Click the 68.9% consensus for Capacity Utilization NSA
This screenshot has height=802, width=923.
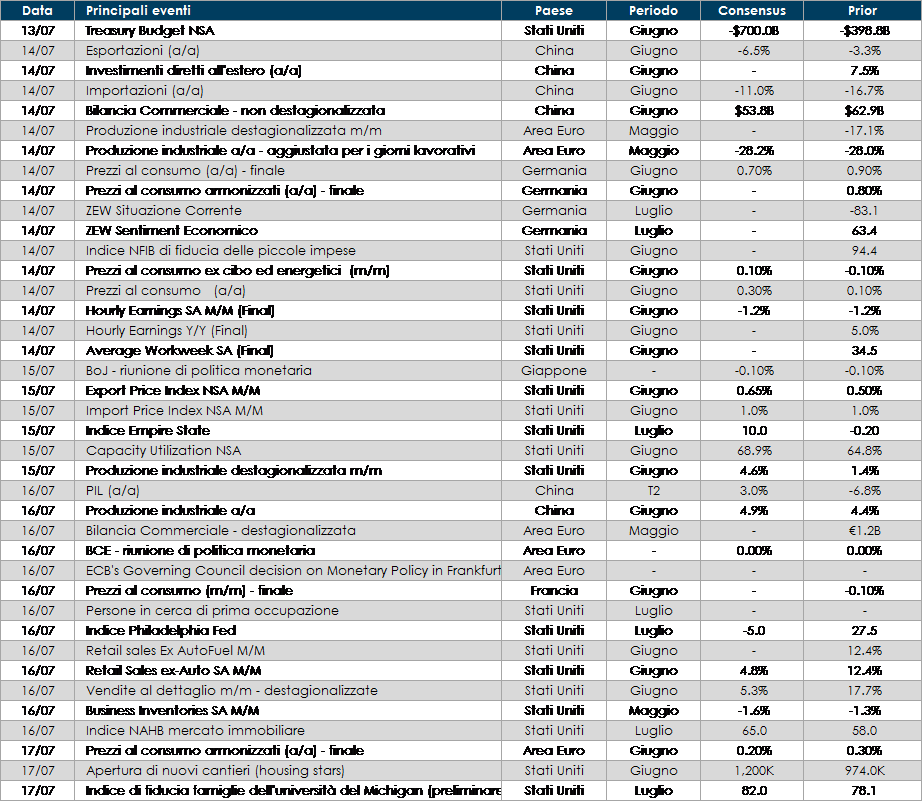click(x=752, y=451)
